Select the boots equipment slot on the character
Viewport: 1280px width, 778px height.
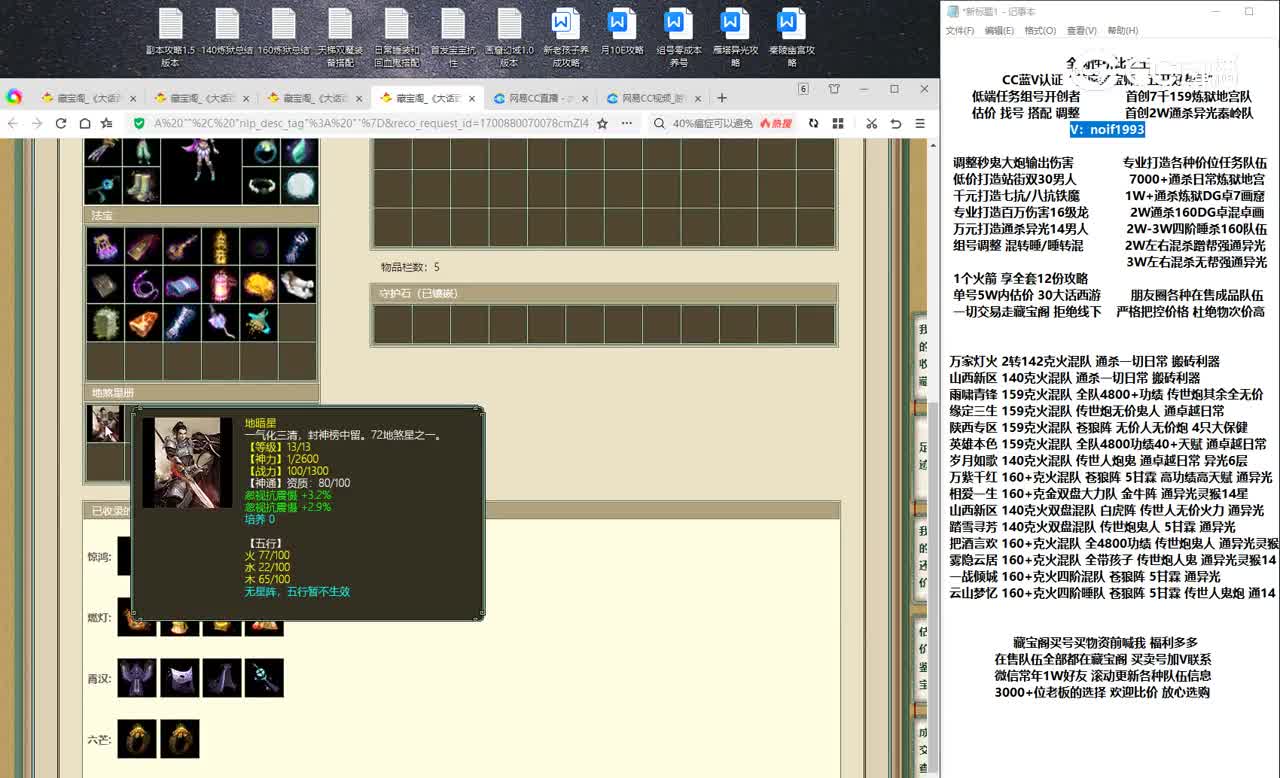[x=143, y=185]
